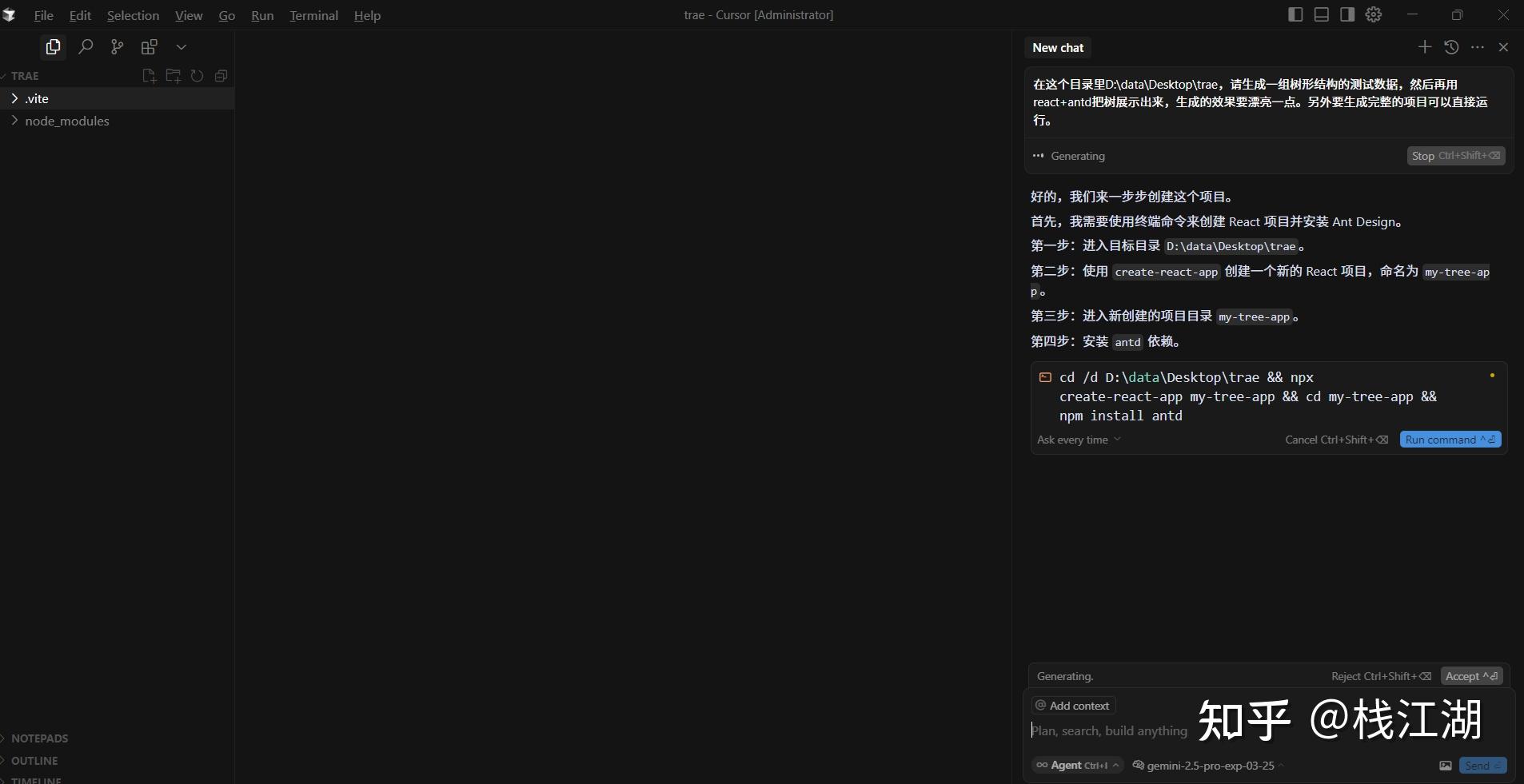Open the View menu

pos(189,15)
